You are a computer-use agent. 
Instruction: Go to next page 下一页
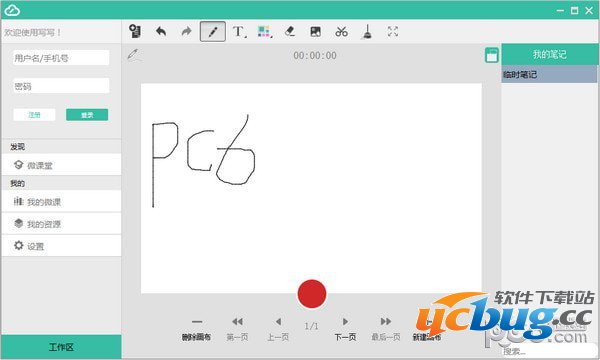point(345,329)
